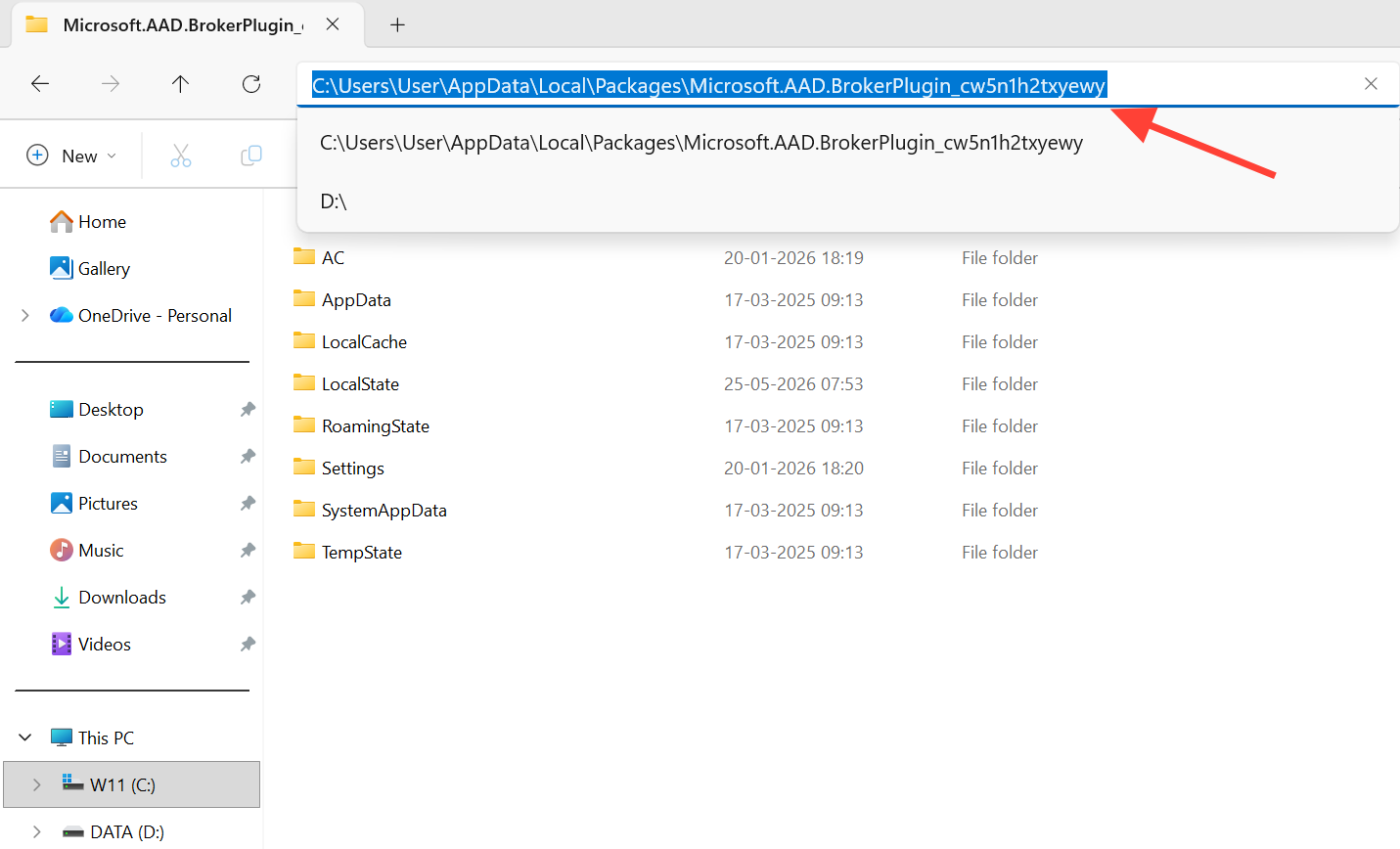Click the pin icon beside Documents
Image resolution: width=1400 pixels, height=849 pixels.
click(x=248, y=457)
